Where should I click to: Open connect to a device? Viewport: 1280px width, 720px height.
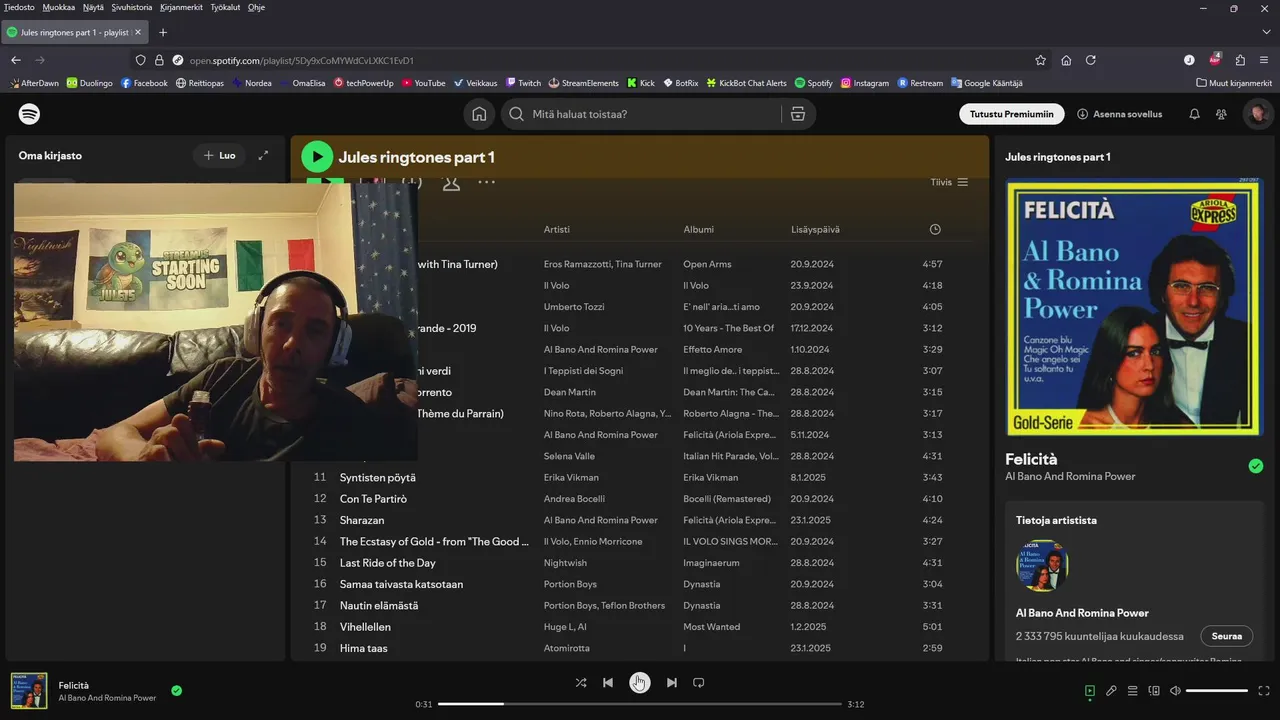(1154, 691)
